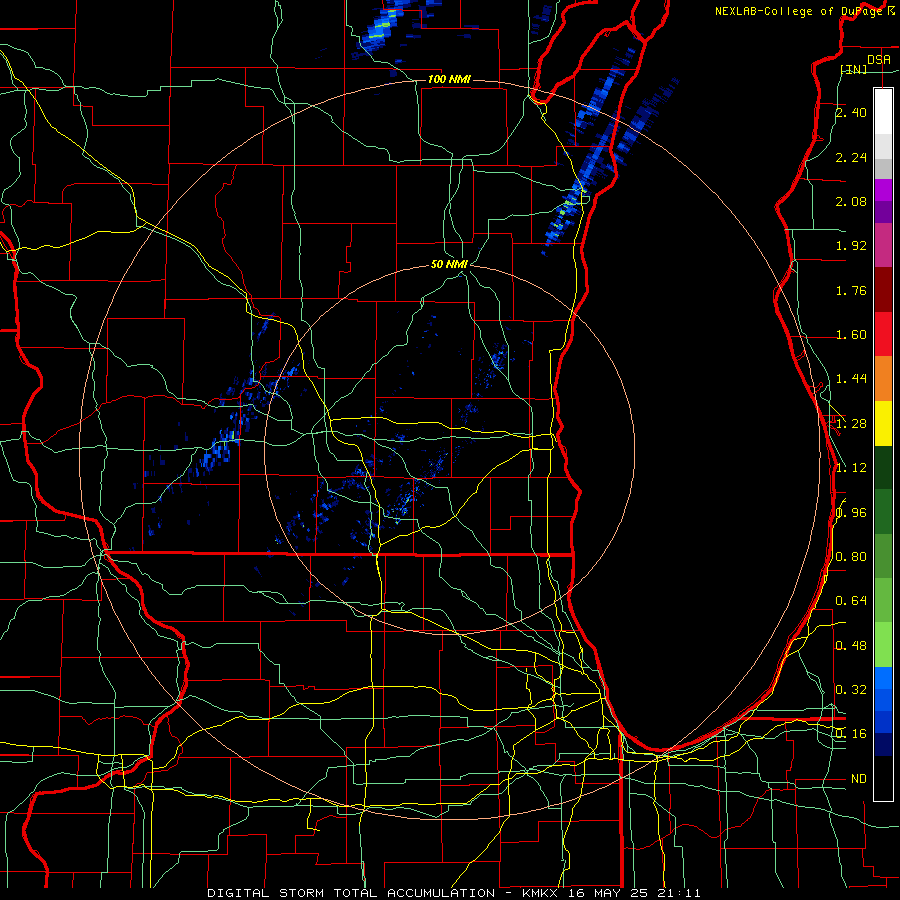The height and width of the screenshot is (900, 900).
Task: Click the 1.76 legend value
Action: [x=851, y=290]
